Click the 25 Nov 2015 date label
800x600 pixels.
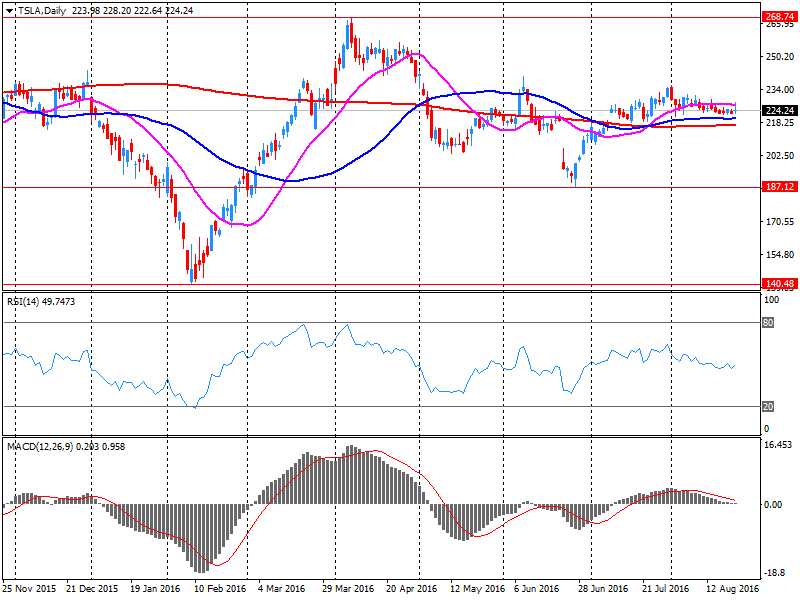[29, 588]
